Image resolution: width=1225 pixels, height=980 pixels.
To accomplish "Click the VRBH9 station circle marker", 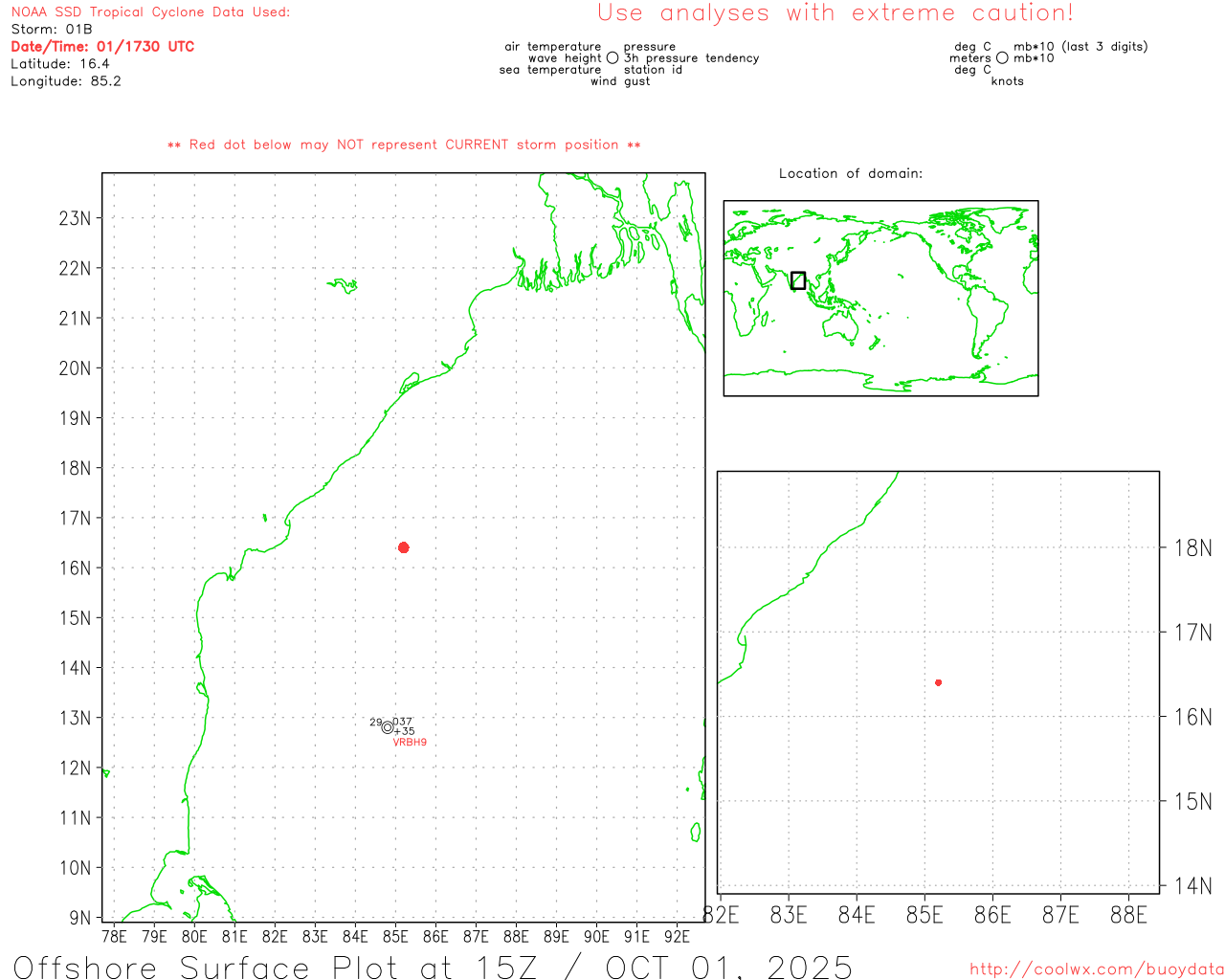I will point(387,727).
